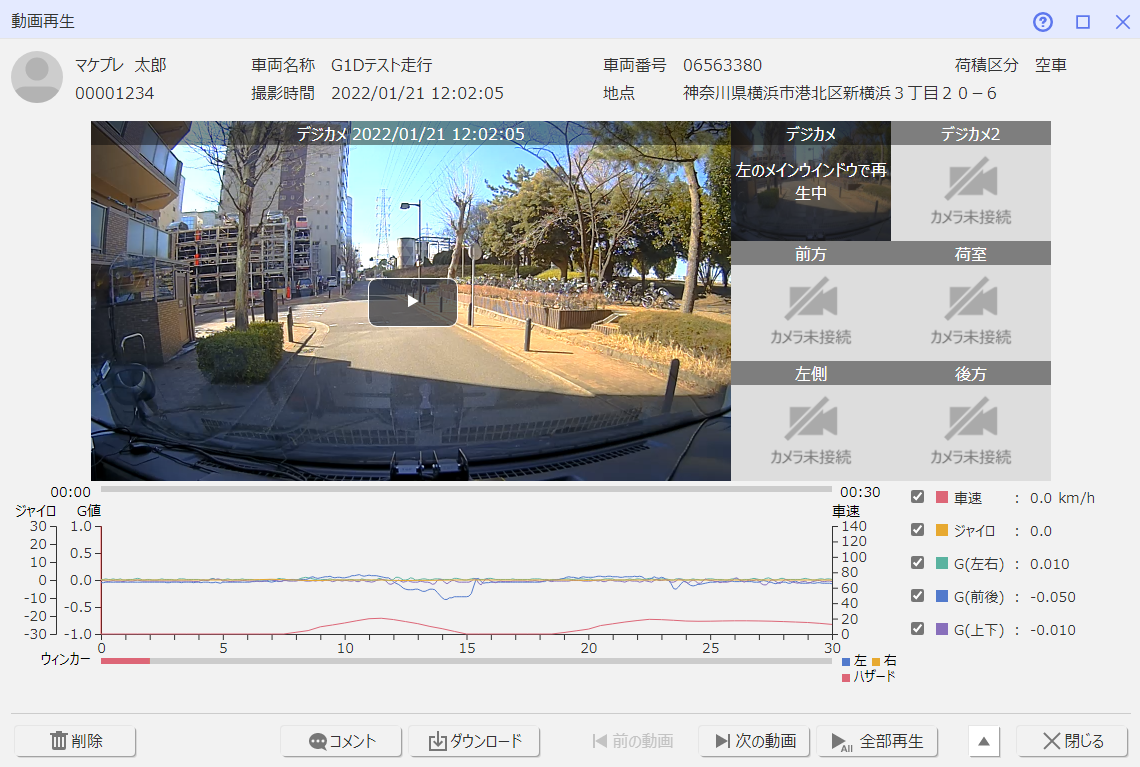
Task: Click the 後方 disconnected camera icon
Action: pyautogui.click(x=971, y=420)
